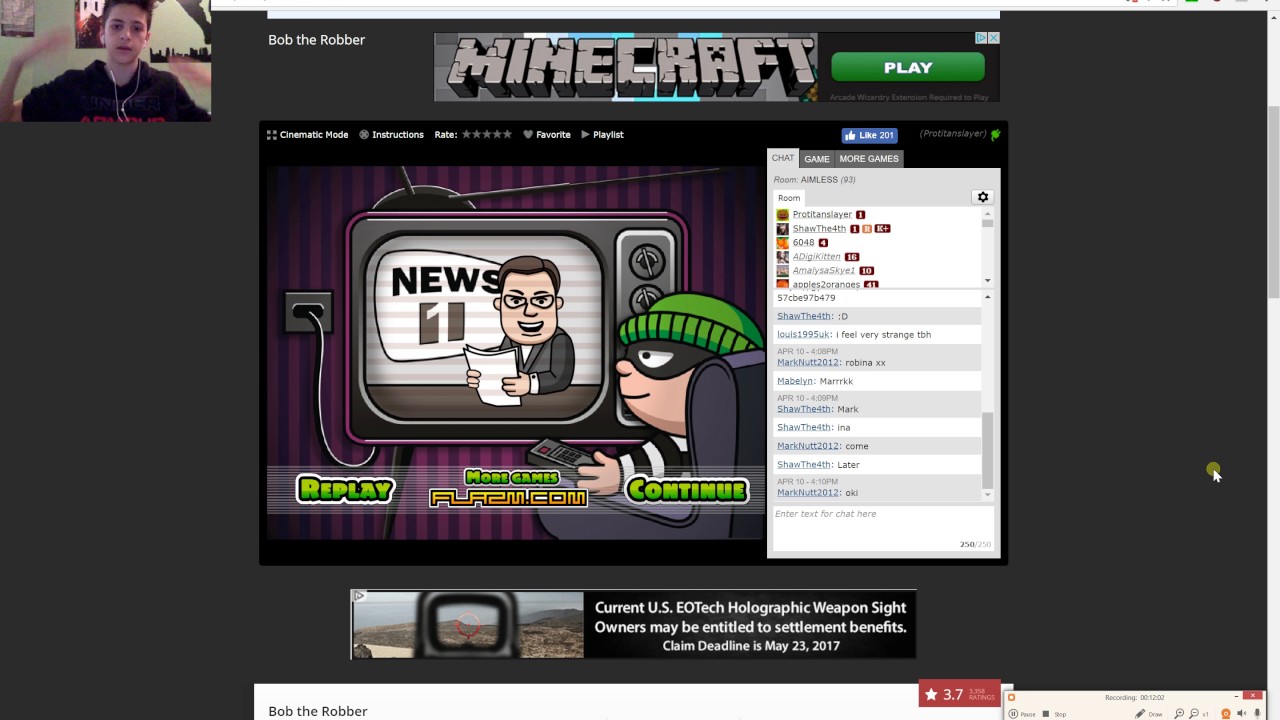Click the Facebook Like 201 button
Viewport: 1280px width, 720px height.
tap(869, 135)
